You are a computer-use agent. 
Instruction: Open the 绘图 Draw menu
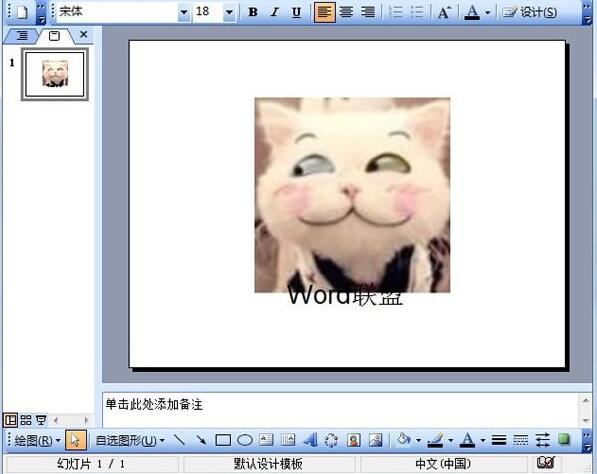coord(37,440)
